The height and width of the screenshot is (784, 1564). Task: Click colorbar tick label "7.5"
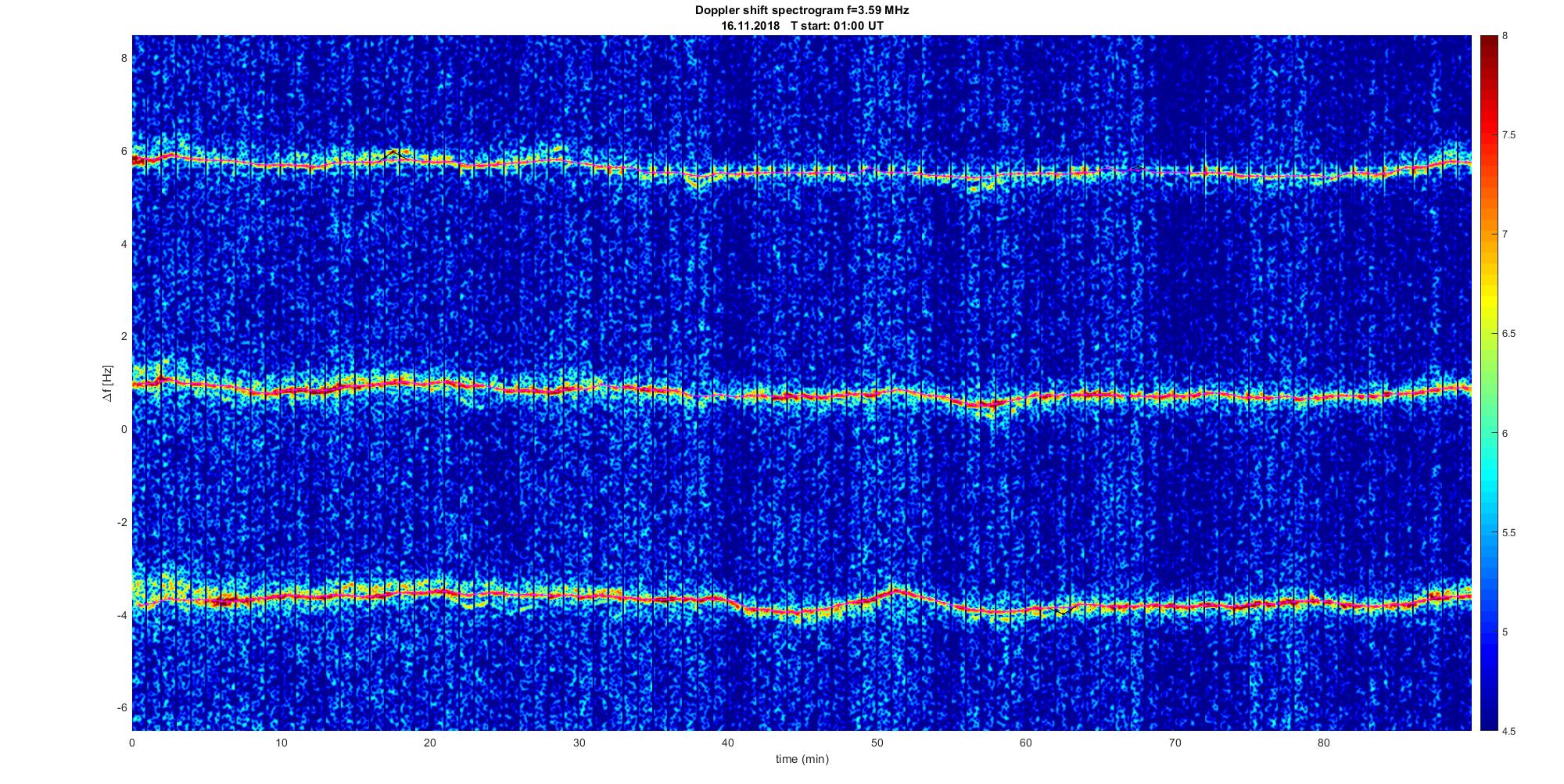[x=1509, y=135]
